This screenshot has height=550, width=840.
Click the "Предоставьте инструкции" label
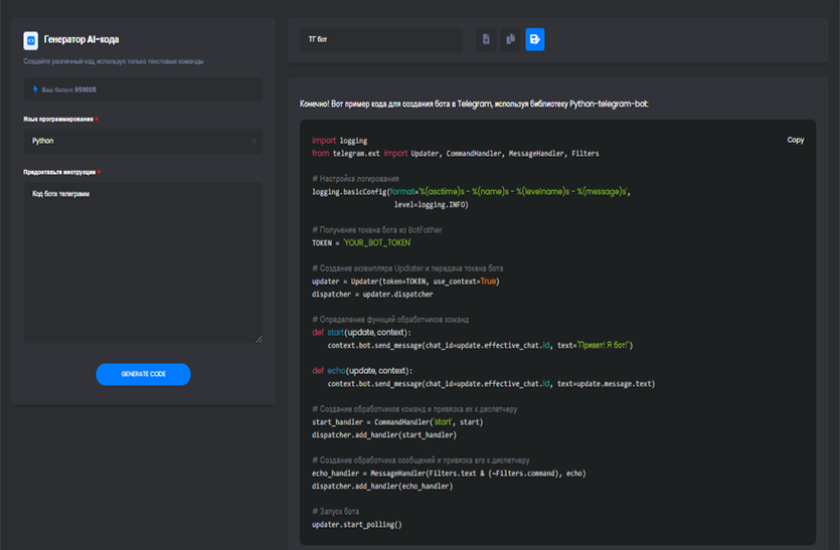pos(60,172)
